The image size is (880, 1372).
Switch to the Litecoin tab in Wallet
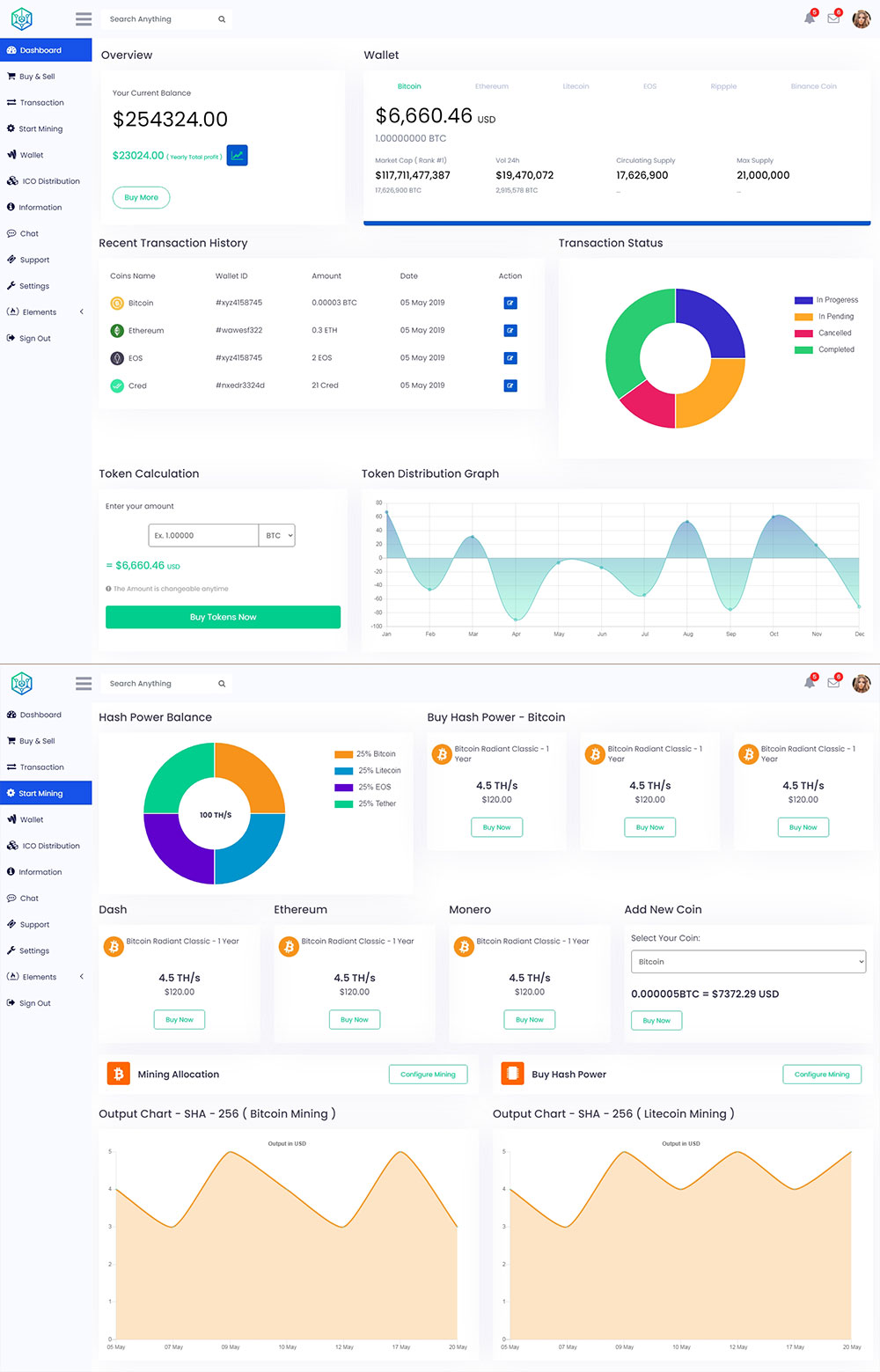pyautogui.click(x=576, y=86)
